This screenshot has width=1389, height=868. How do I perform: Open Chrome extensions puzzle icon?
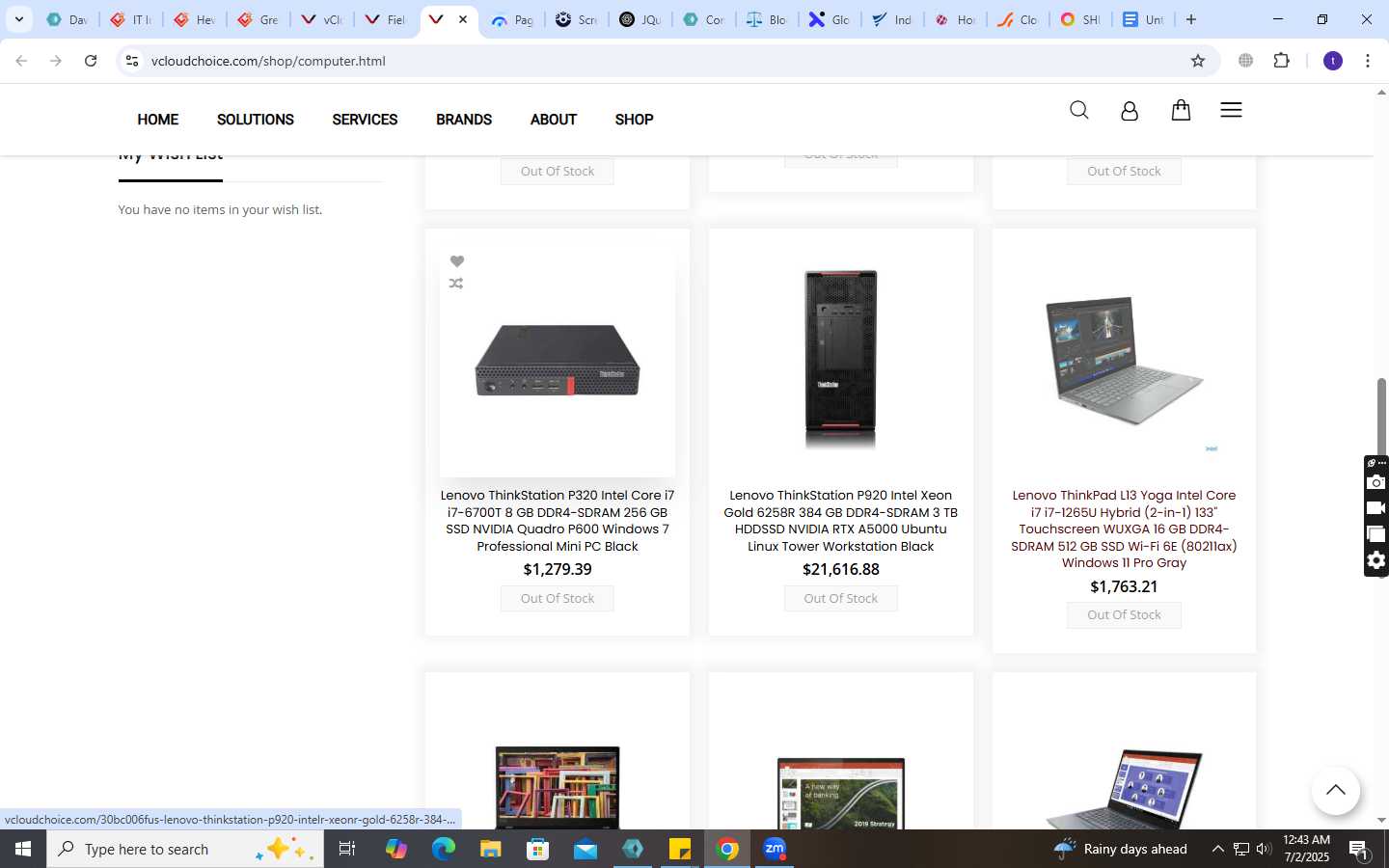1281,61
